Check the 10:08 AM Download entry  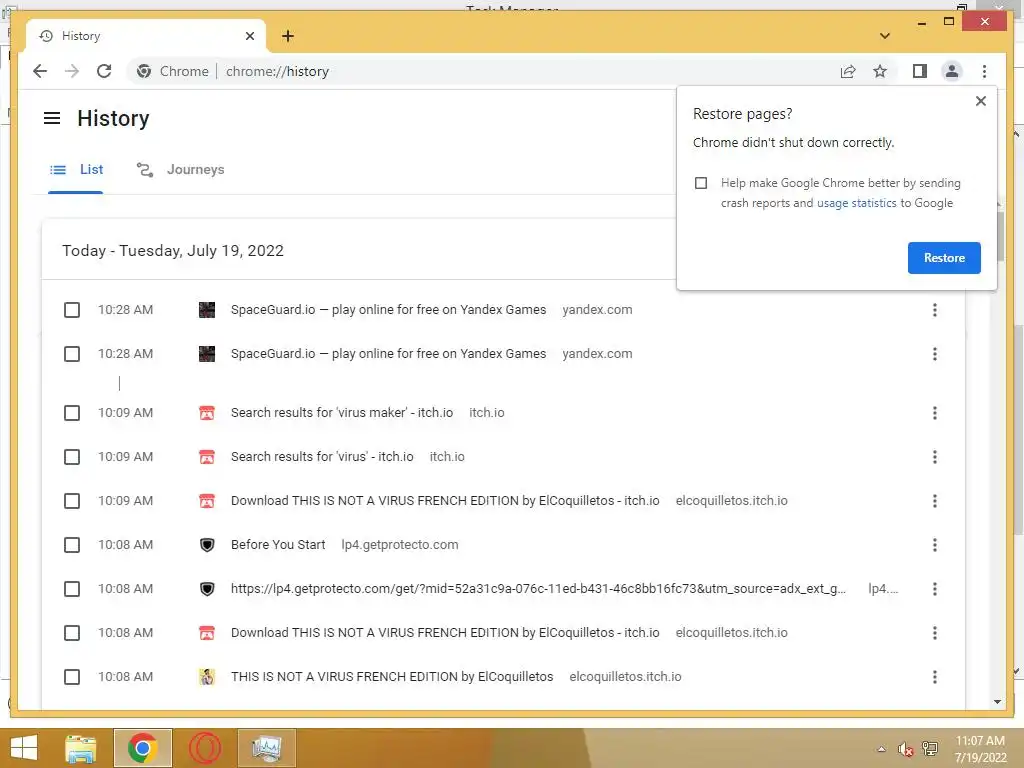click(72, 633)
